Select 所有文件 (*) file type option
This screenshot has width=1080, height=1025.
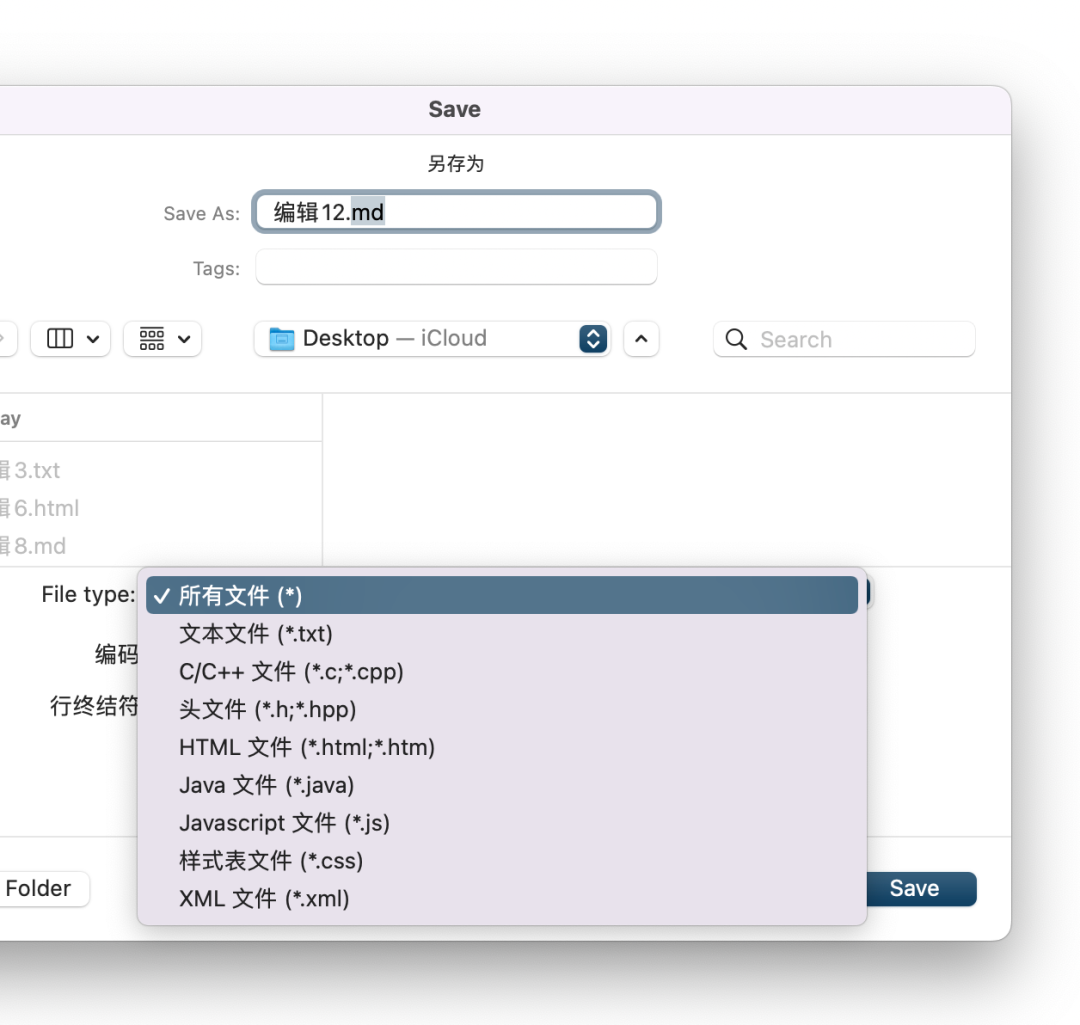[501, 595]
